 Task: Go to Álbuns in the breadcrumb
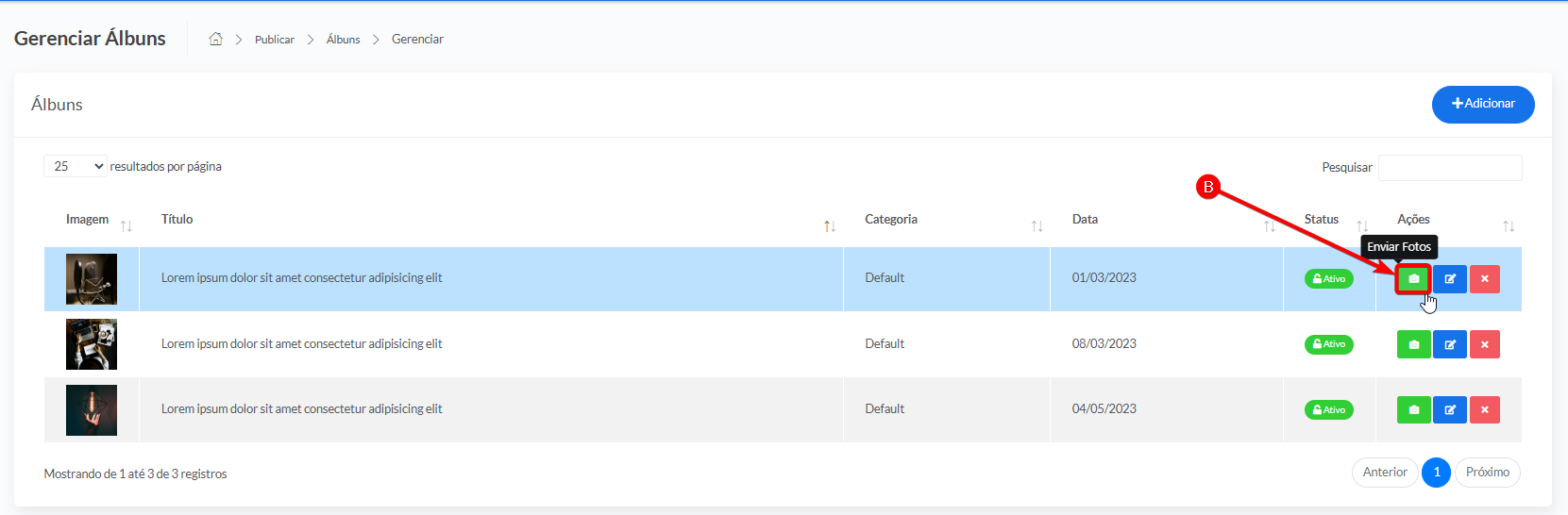click(x=343, y=40)
